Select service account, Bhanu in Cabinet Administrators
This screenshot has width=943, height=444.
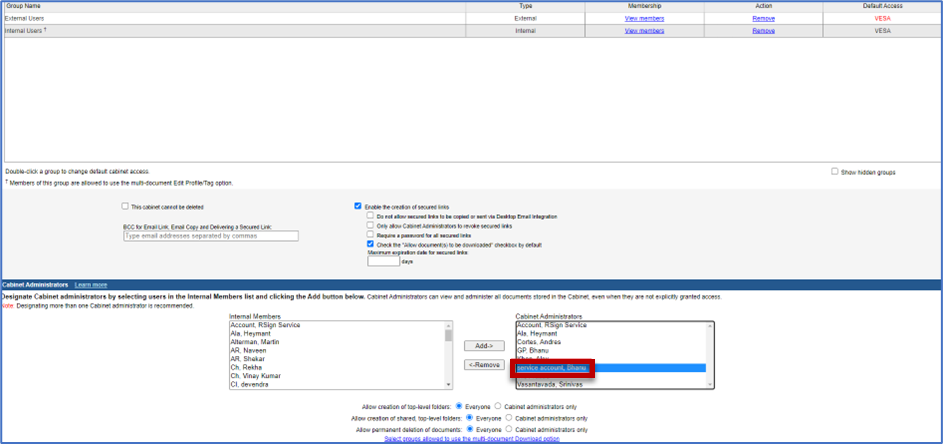(x=553, y=368)
